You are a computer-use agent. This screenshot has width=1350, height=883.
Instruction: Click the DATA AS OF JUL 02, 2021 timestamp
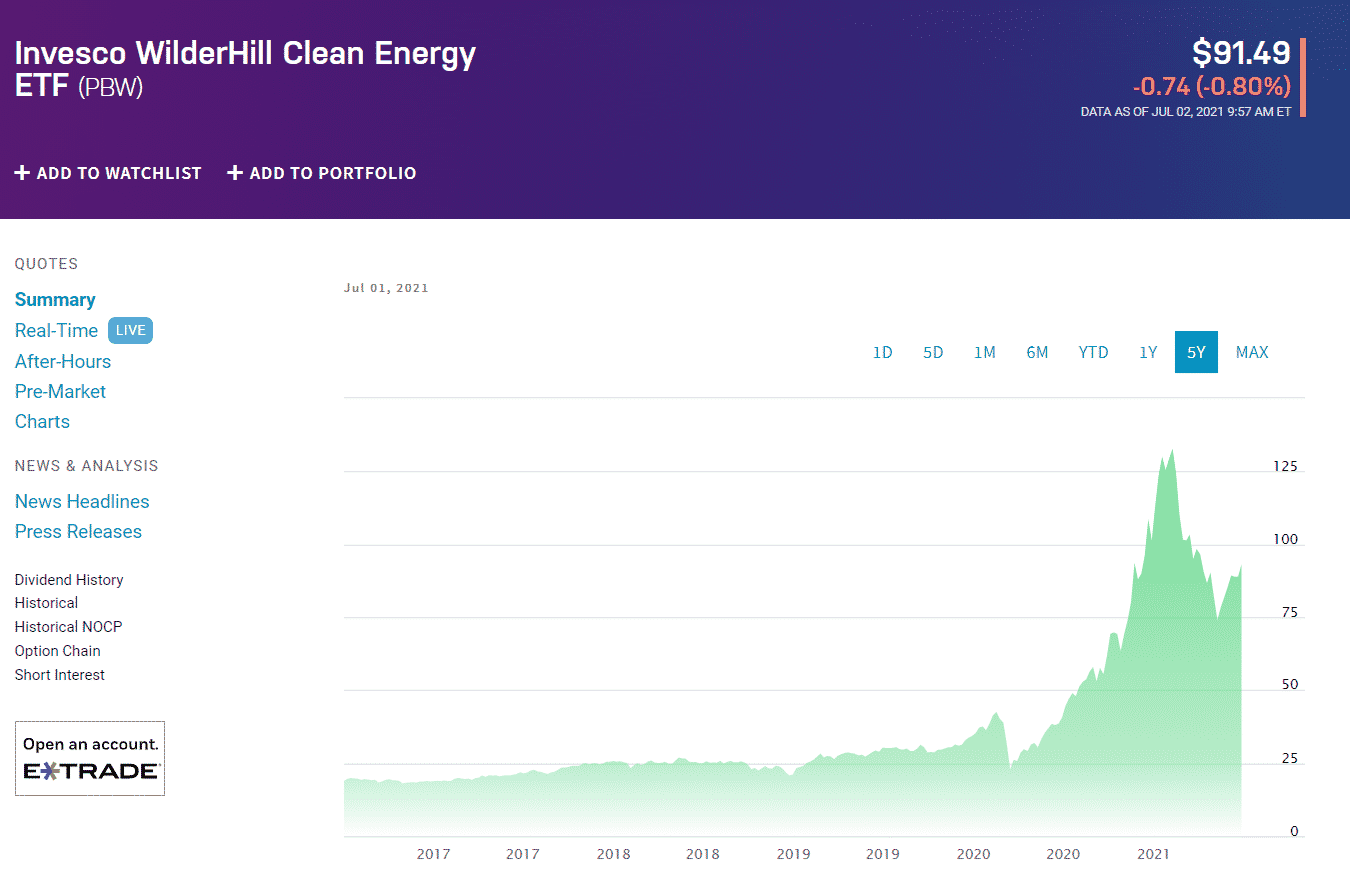(1186, 112)
